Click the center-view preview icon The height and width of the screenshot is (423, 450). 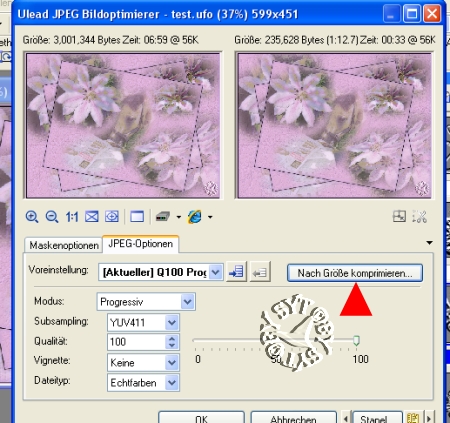[x=112, y=217]
